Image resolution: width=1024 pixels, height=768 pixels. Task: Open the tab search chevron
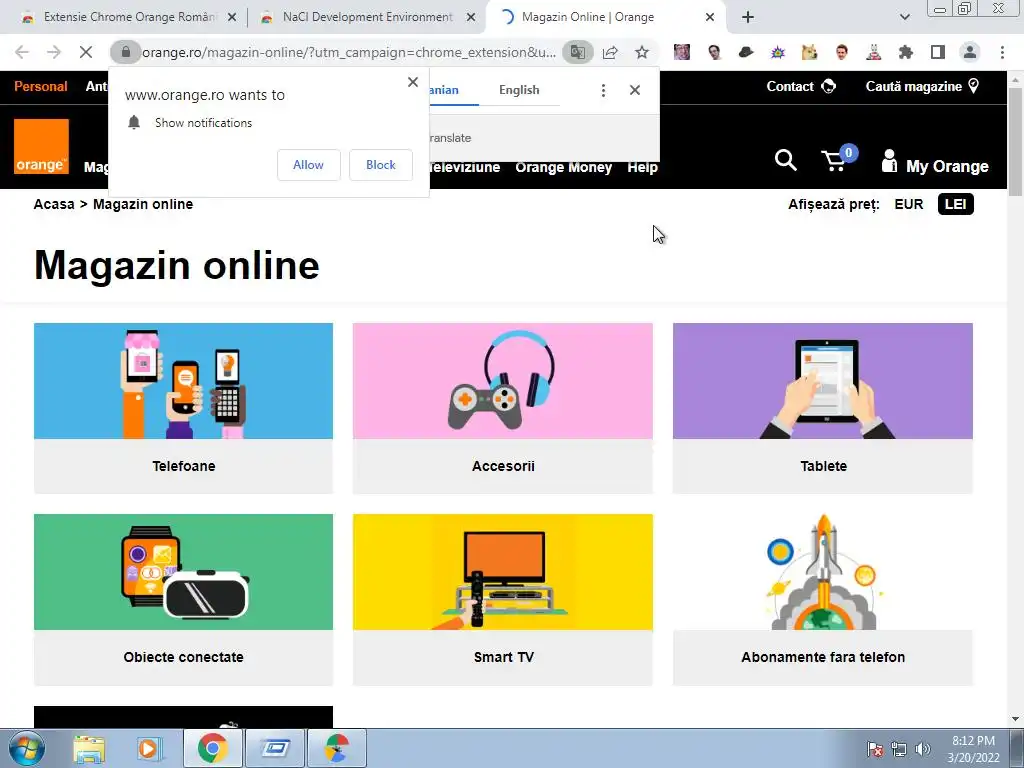tap(905, 17)
